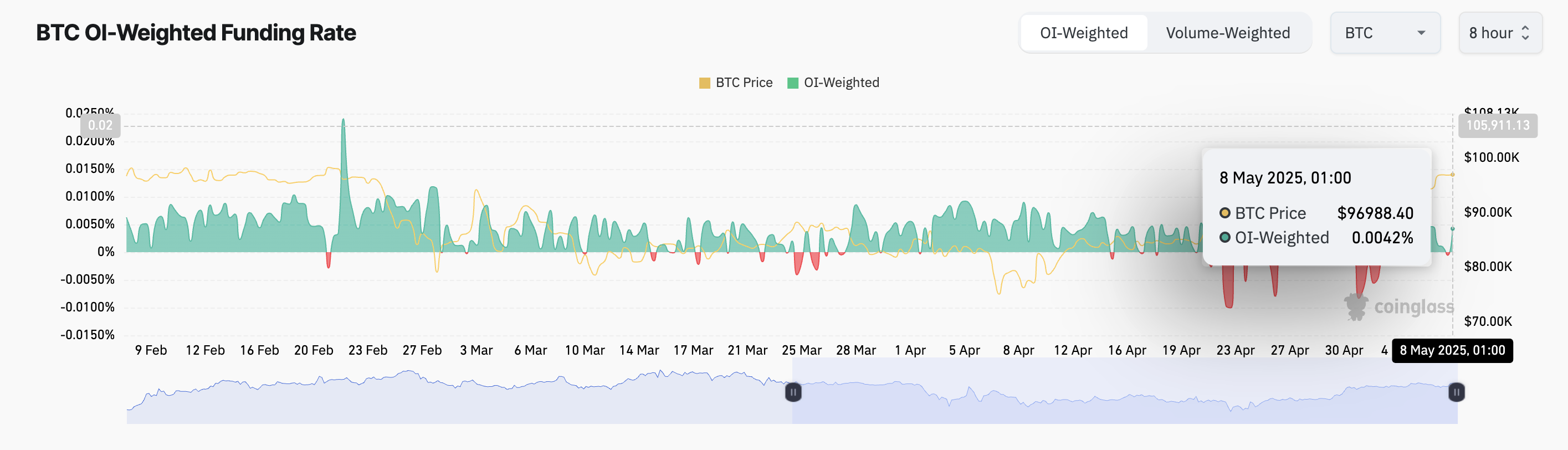This screenshot has height=450, width=1568.
Task: Click the OI-Weighted green marker in tooltip
Action: pyautogui.click(x=1224, y=238)
